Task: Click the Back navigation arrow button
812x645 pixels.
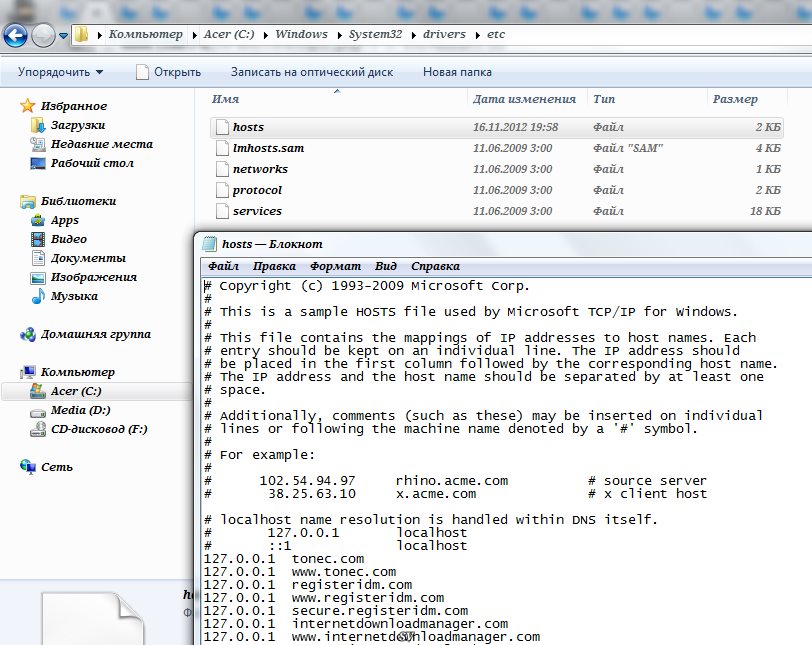Action: point(16,35)
